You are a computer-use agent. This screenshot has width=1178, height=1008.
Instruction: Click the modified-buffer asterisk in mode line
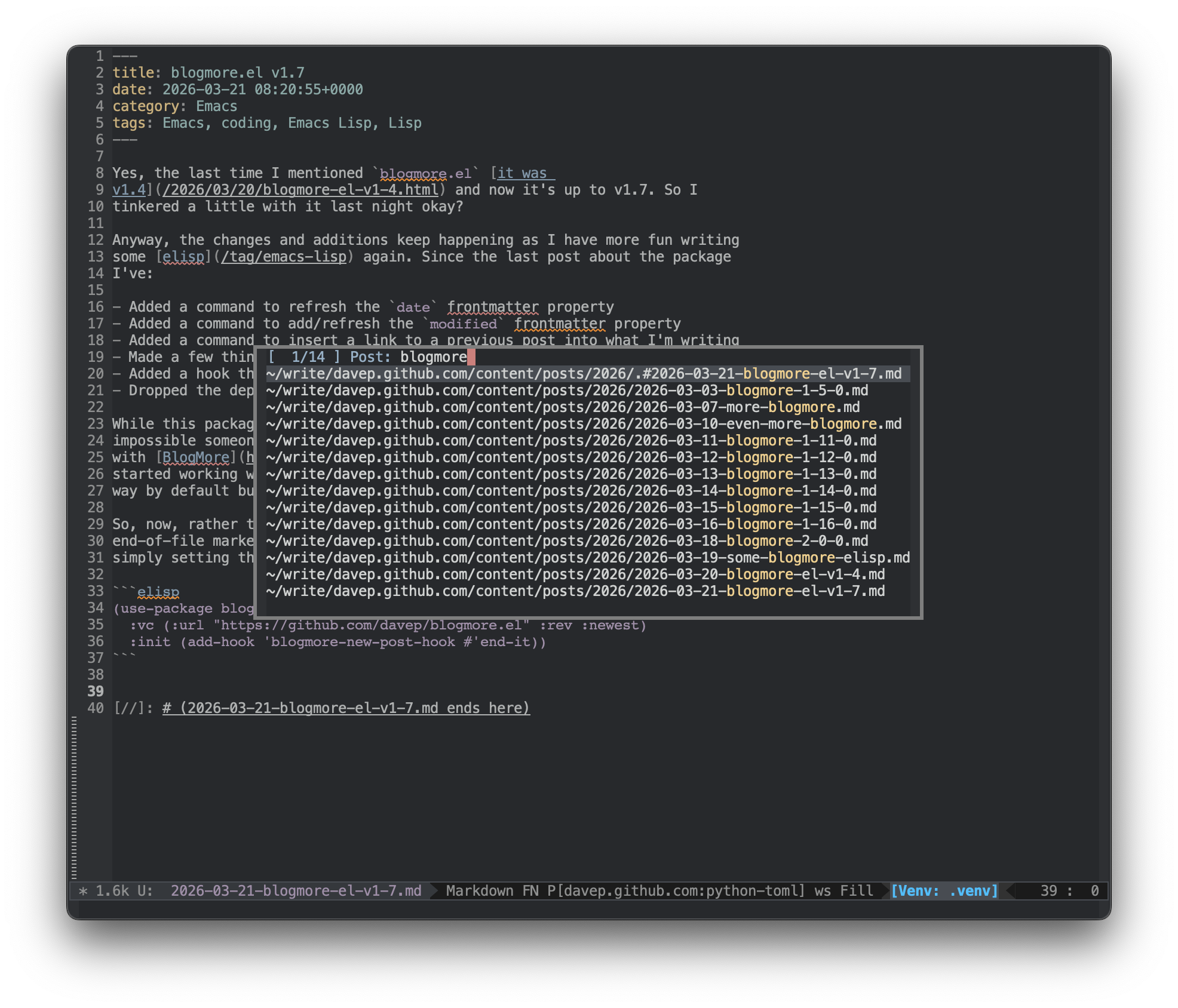coord(83,891)
